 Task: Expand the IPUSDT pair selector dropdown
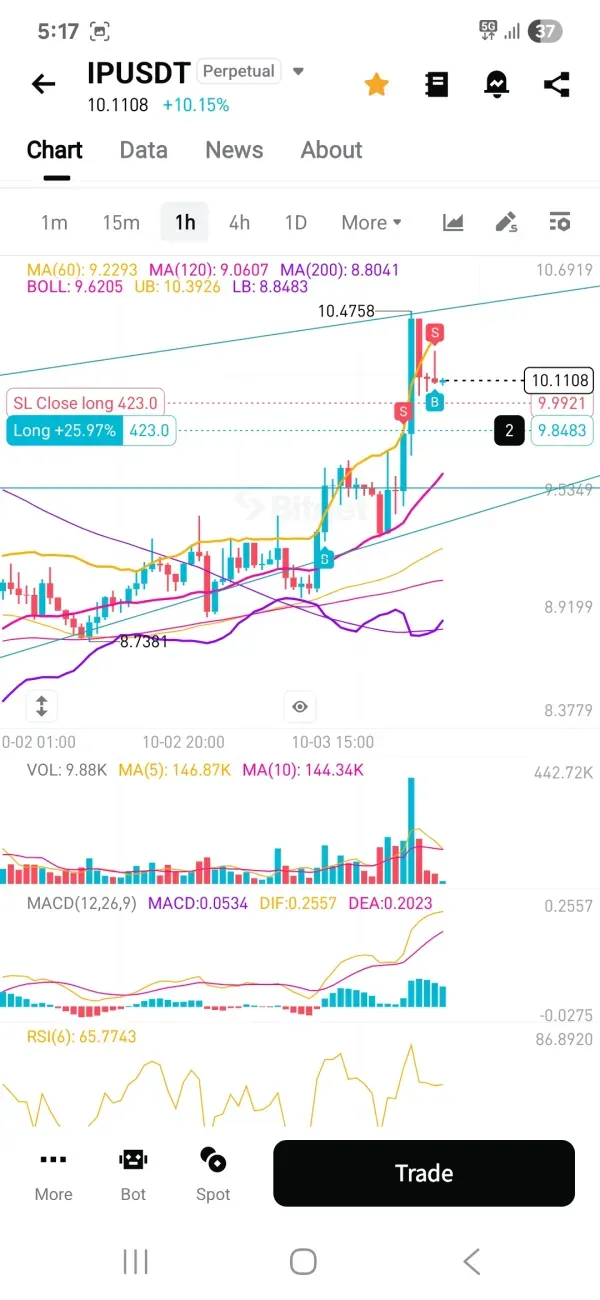point(298,72)
